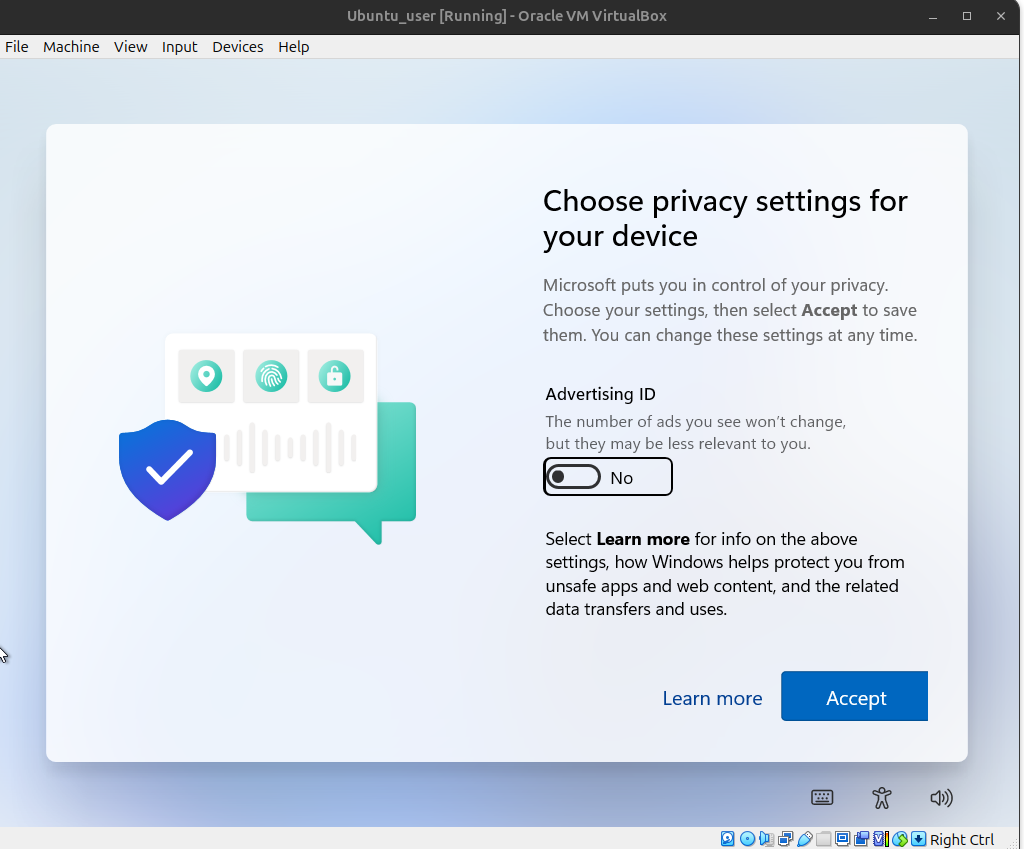Image resolution: width=1024 pixels, height=849 pixels.
Task: Open the File menu
Action: [17, 47]
